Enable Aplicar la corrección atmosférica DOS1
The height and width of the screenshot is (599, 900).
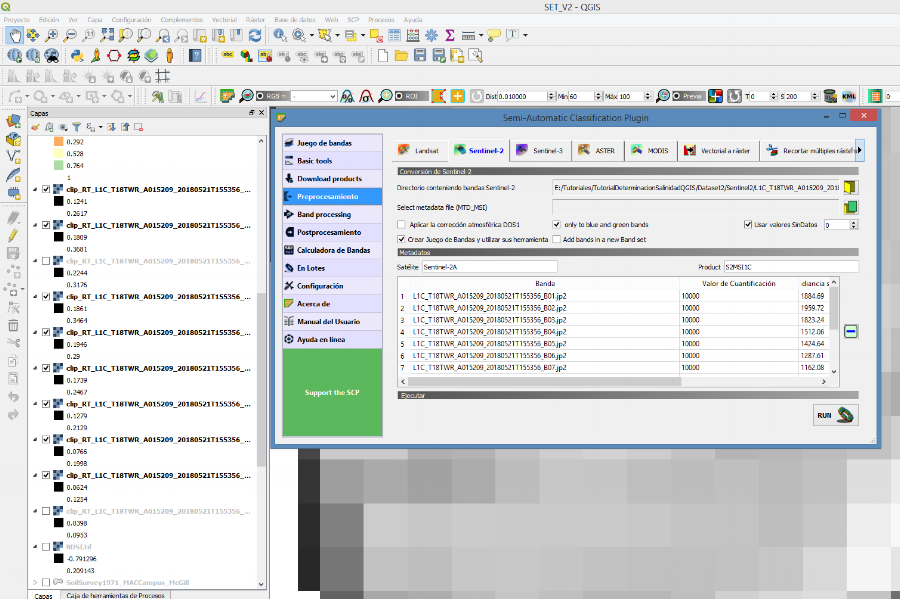[x=401, y=224]
